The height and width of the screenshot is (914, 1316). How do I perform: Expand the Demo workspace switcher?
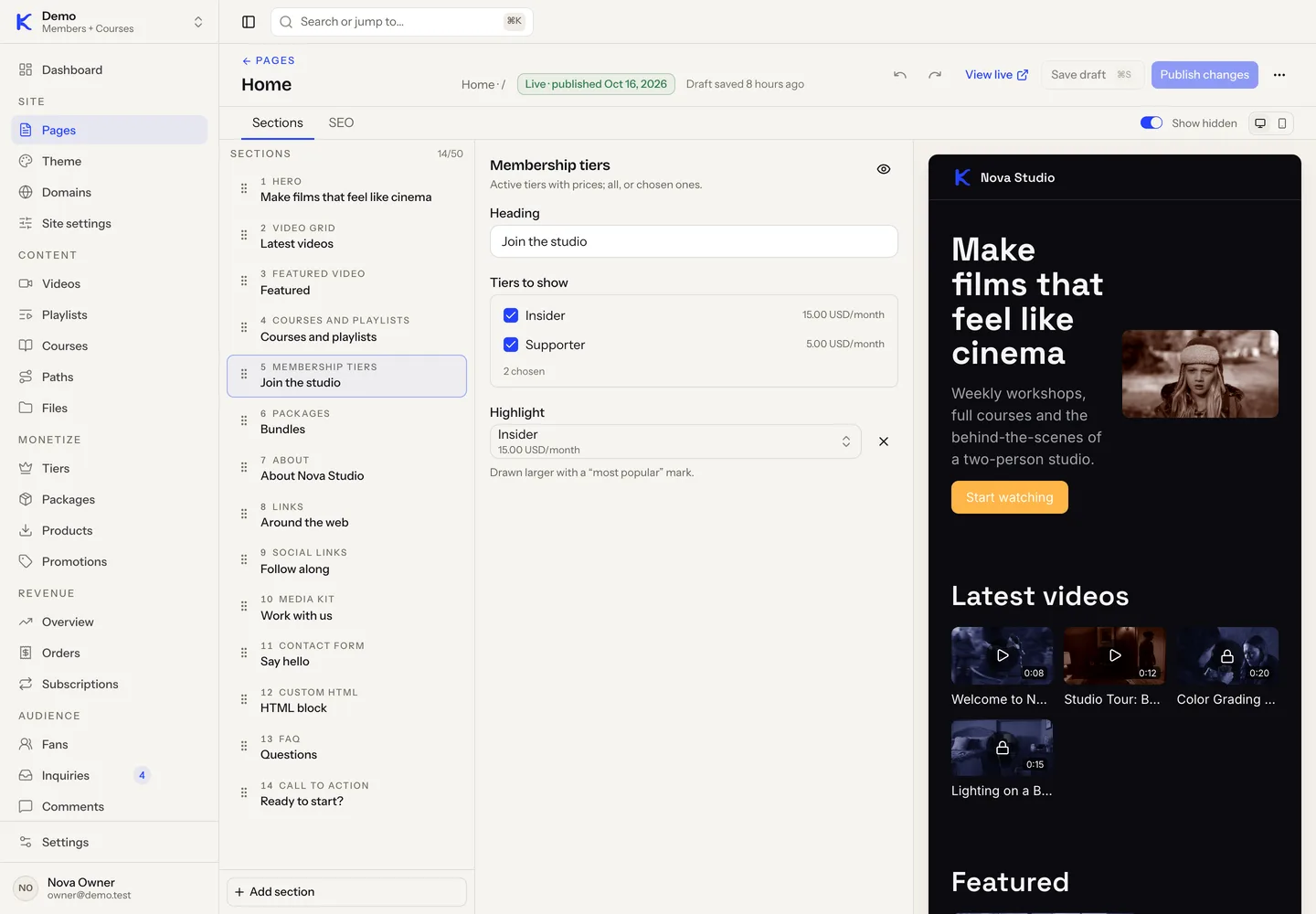pos(110,22)
